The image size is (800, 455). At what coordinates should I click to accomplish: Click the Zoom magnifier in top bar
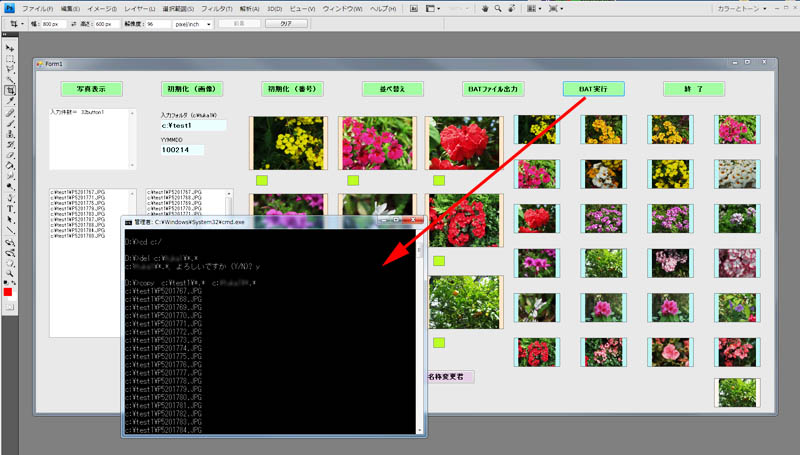click(x=499, y=8)
